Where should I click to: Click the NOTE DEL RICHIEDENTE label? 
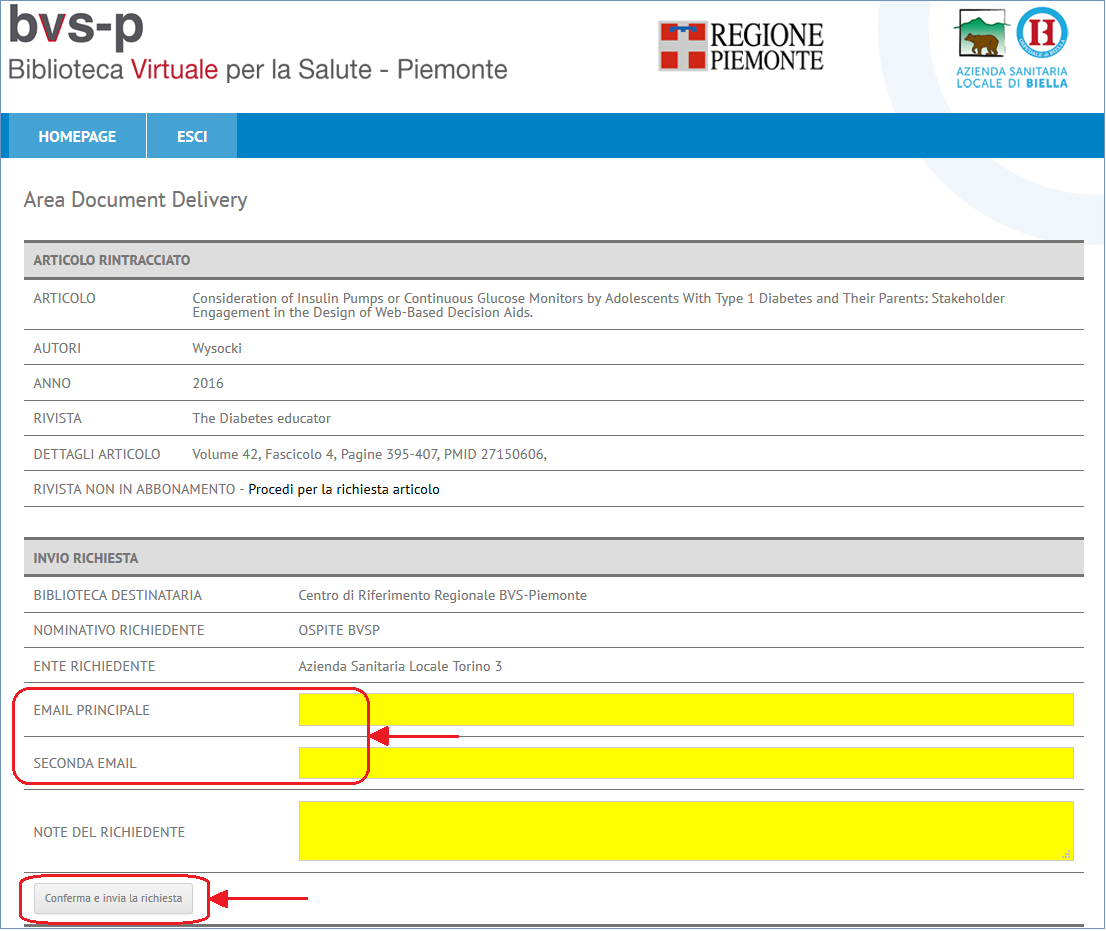pos(109,832)
